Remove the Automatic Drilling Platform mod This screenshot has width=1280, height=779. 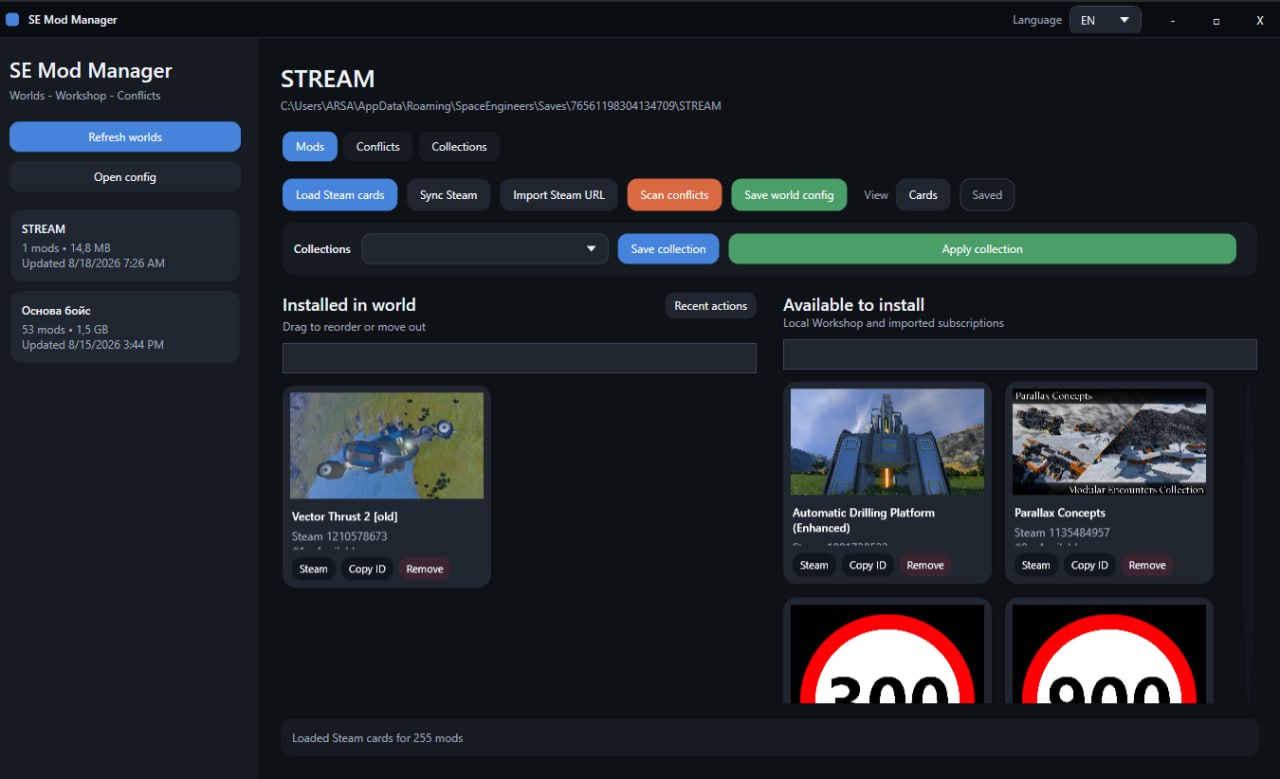pyautogui.click(x=925, y=565)
